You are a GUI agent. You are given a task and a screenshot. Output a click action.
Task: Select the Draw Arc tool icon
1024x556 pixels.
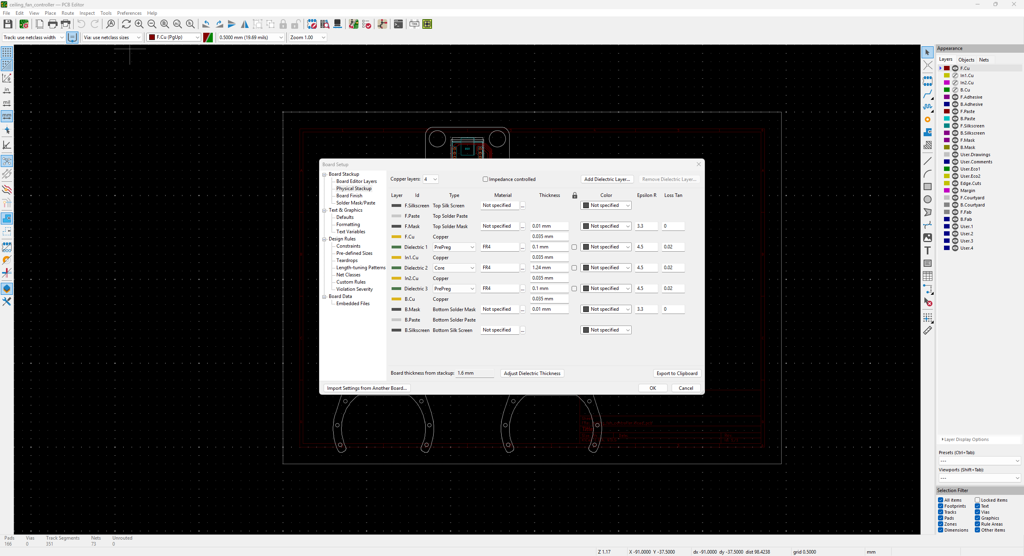pyautogui.click(x=927, y=174)
